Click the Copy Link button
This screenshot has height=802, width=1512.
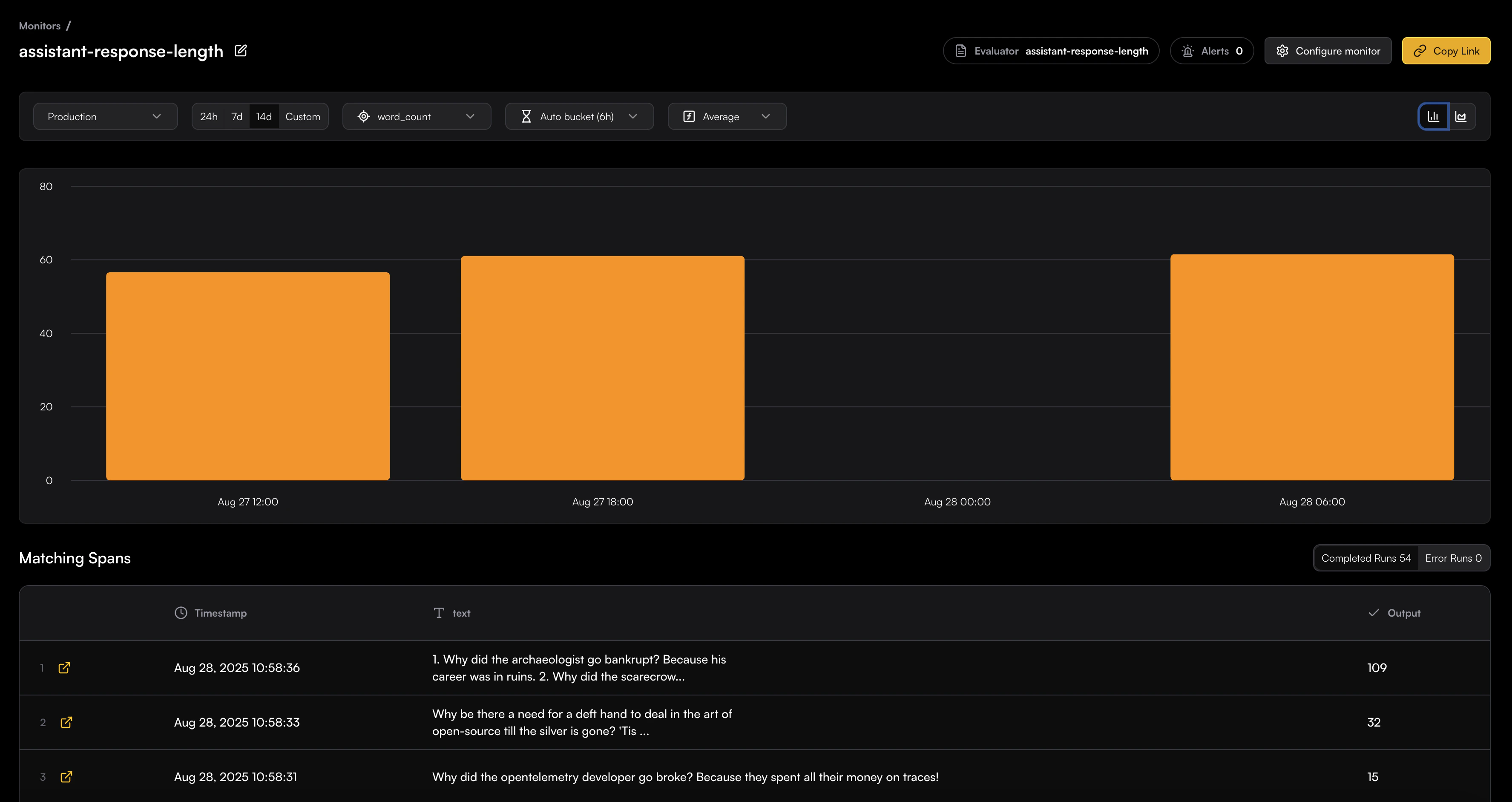pyautogui.click(x=1446, y=51)
